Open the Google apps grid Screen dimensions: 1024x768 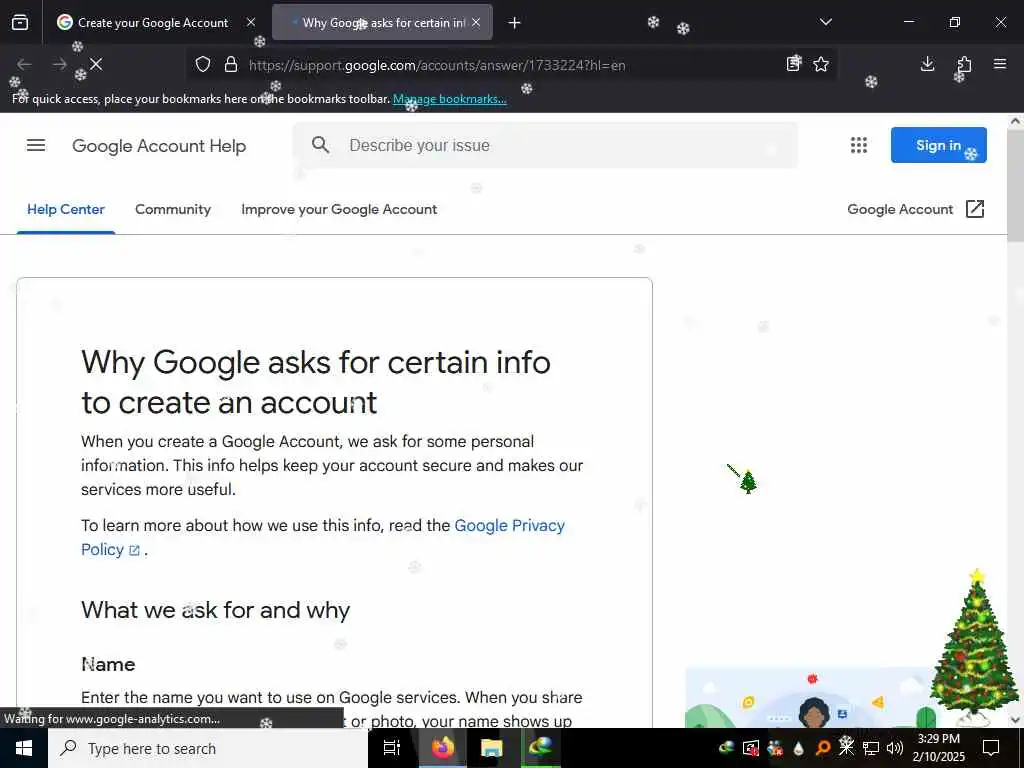[859, 145]
